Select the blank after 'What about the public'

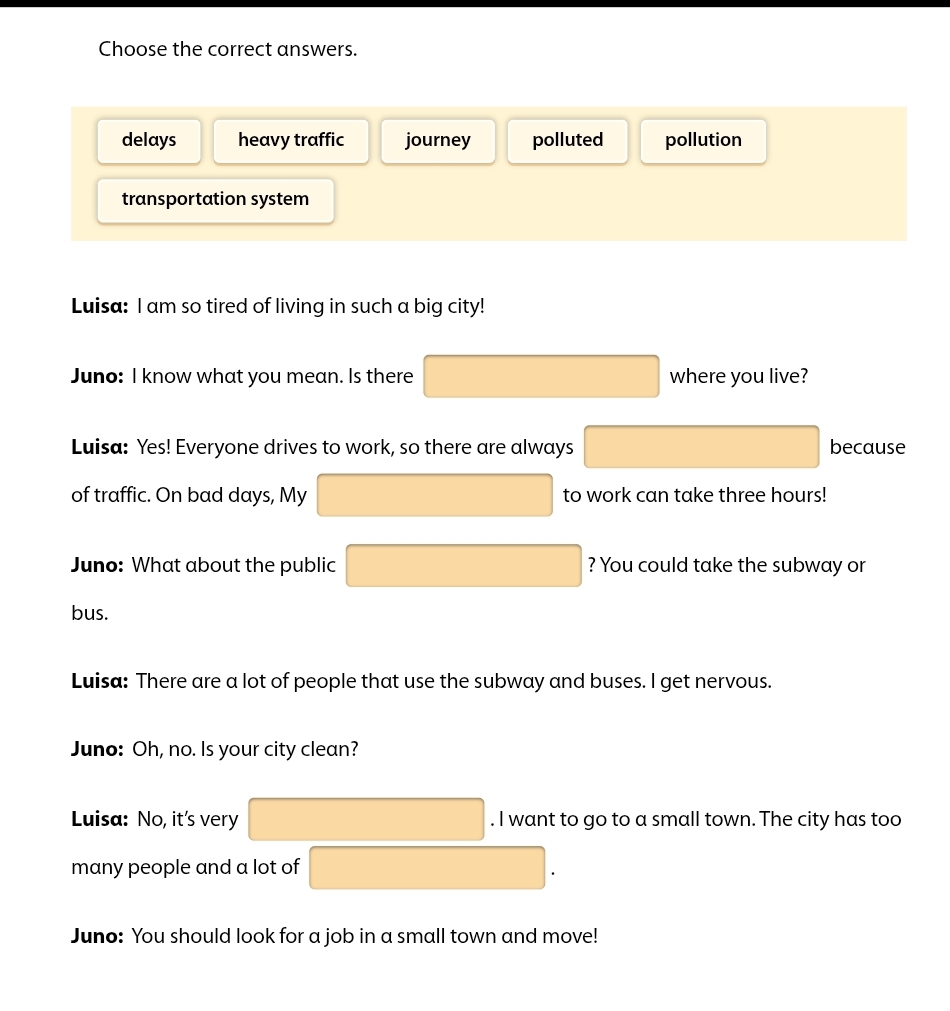tap(463, 566)
